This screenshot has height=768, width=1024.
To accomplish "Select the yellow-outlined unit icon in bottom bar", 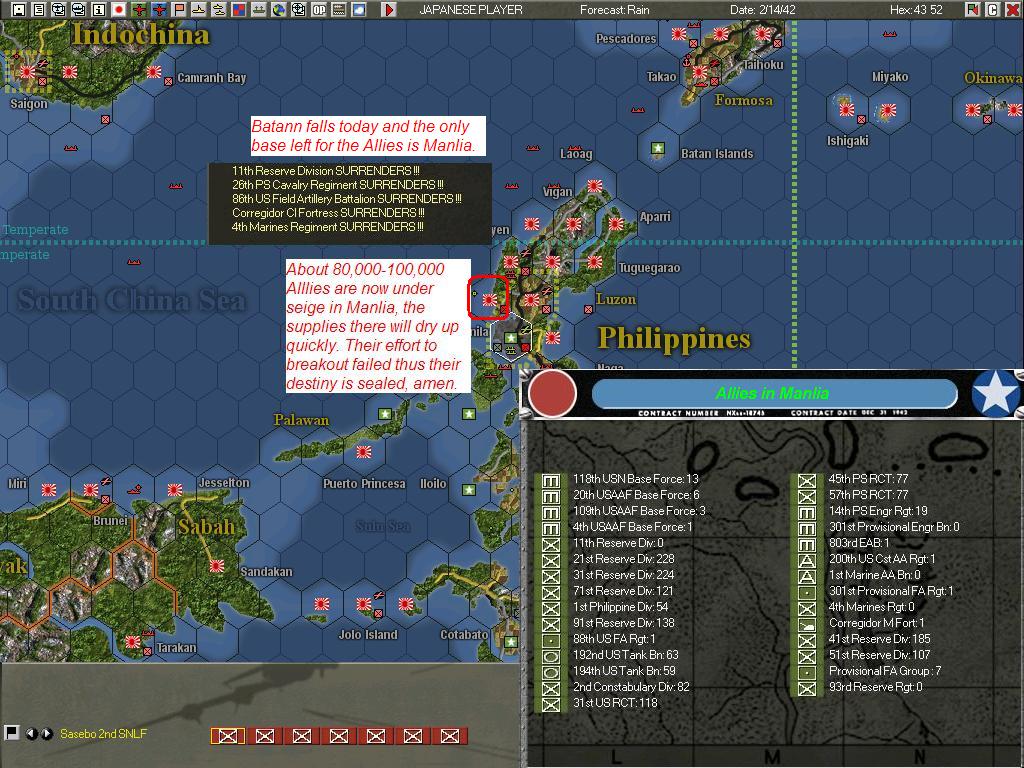I will pos(227,736).
